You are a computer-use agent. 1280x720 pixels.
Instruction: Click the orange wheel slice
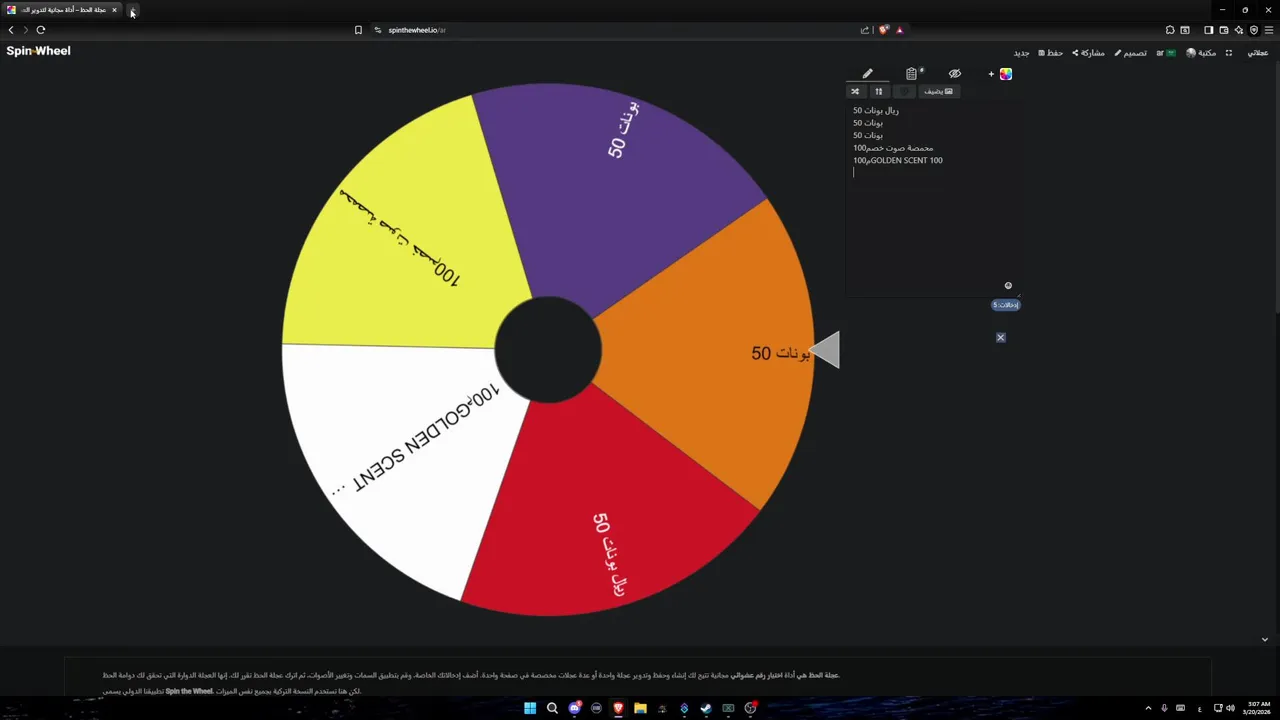pos(705,352)
